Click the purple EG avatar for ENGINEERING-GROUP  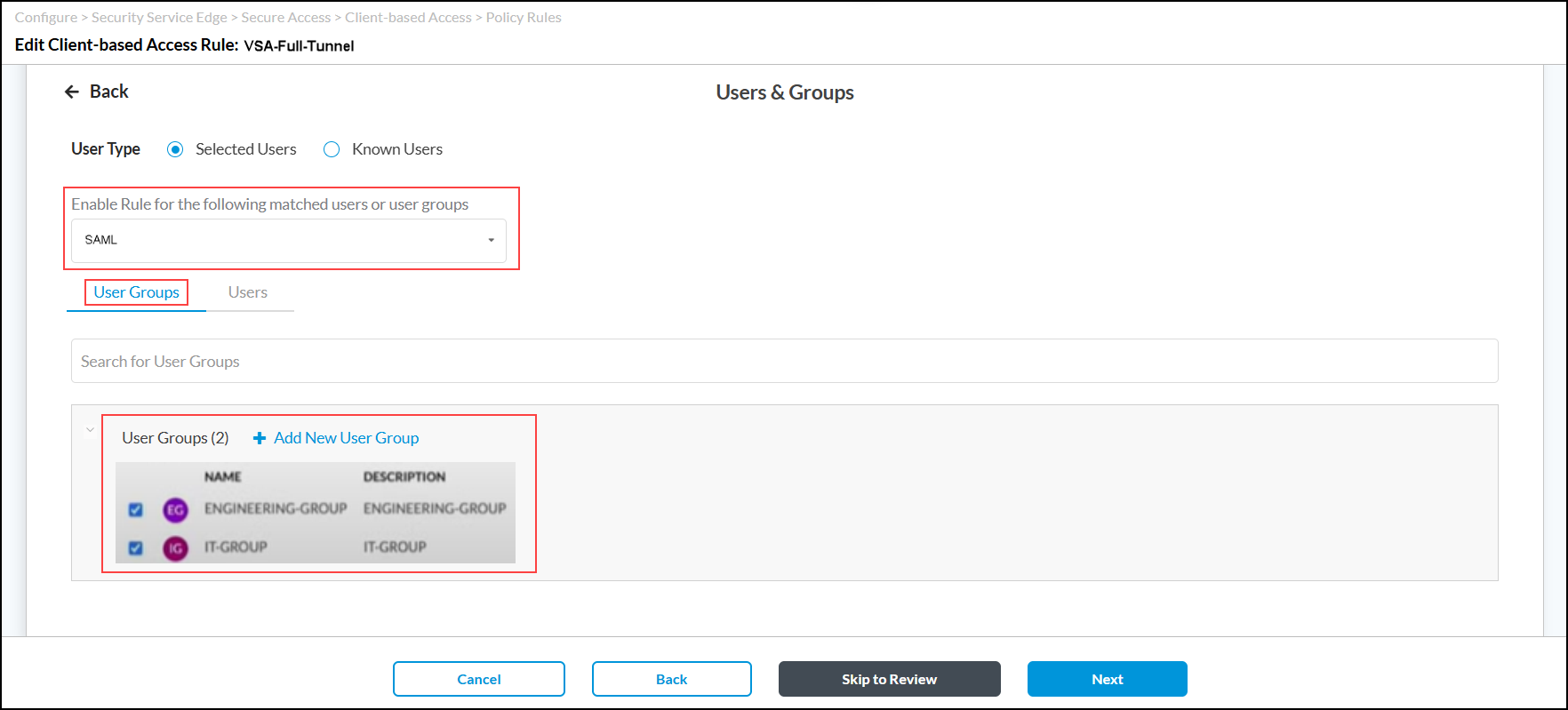(x=175, y=510)
